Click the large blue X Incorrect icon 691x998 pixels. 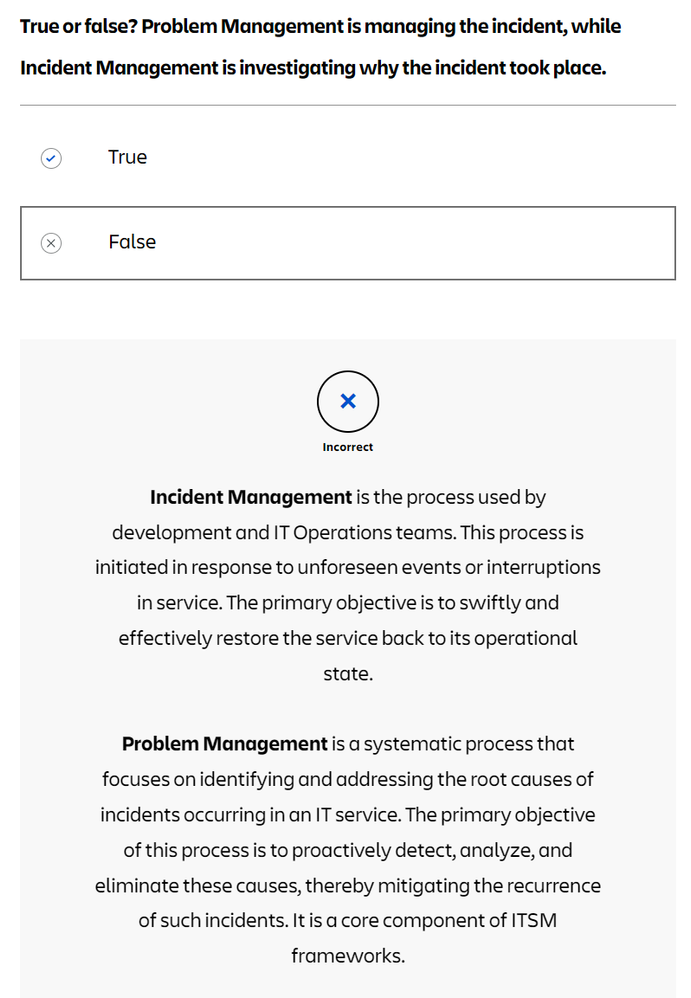click(x=348, y=401)
